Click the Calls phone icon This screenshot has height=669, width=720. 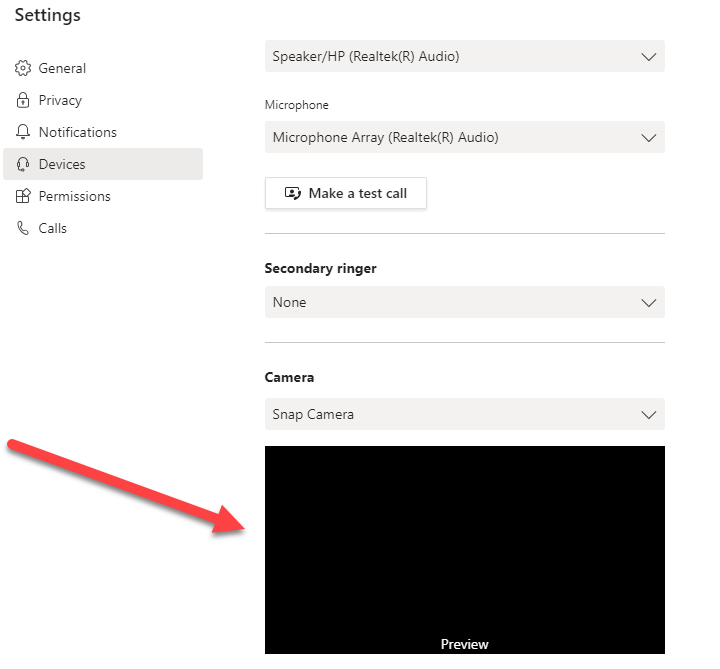(x=22, y=228)
